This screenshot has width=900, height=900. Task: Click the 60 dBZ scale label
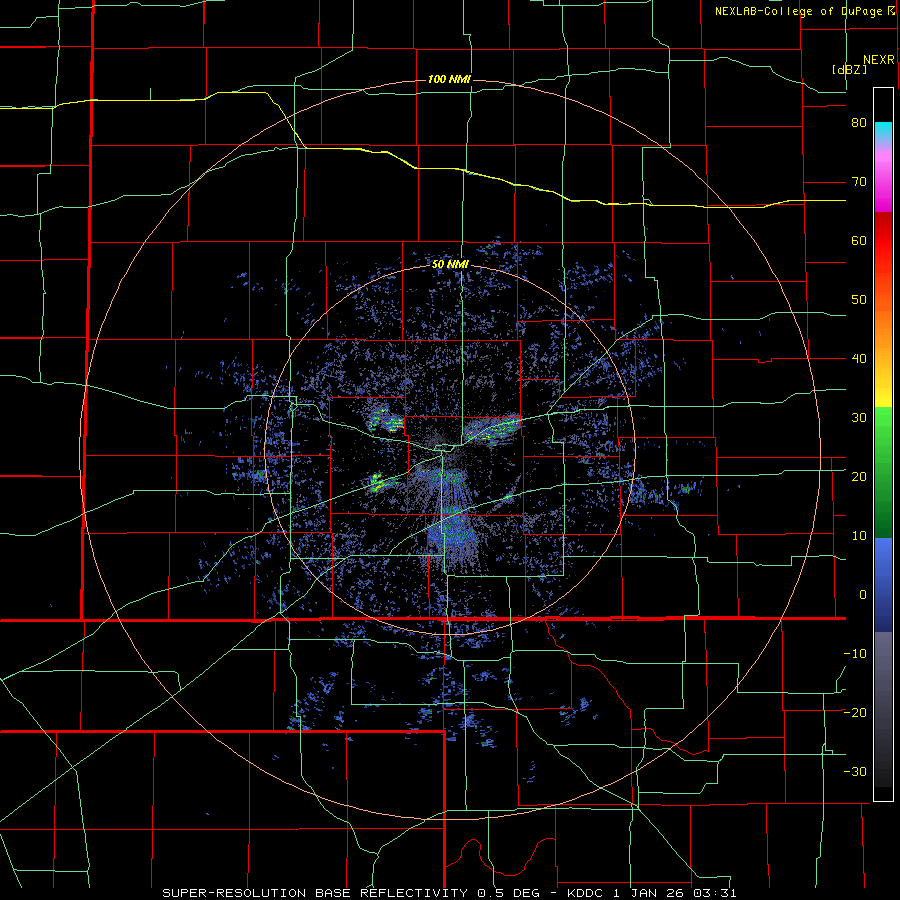point(859,241)
